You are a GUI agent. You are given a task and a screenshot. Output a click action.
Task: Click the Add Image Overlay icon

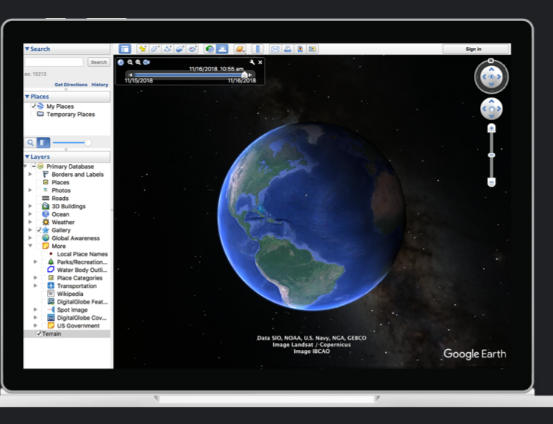pyautogui.click(x=180, y=49)
